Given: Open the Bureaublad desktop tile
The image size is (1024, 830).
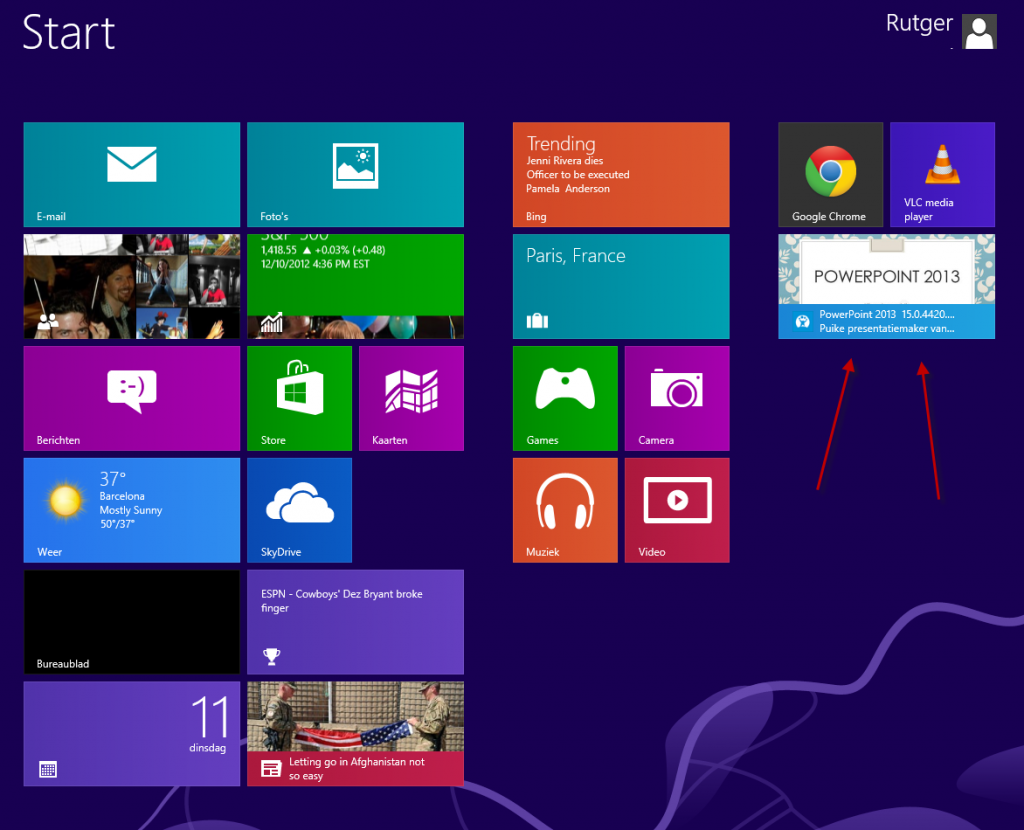Looking at the screenshot, I should (x=131, y=622).
